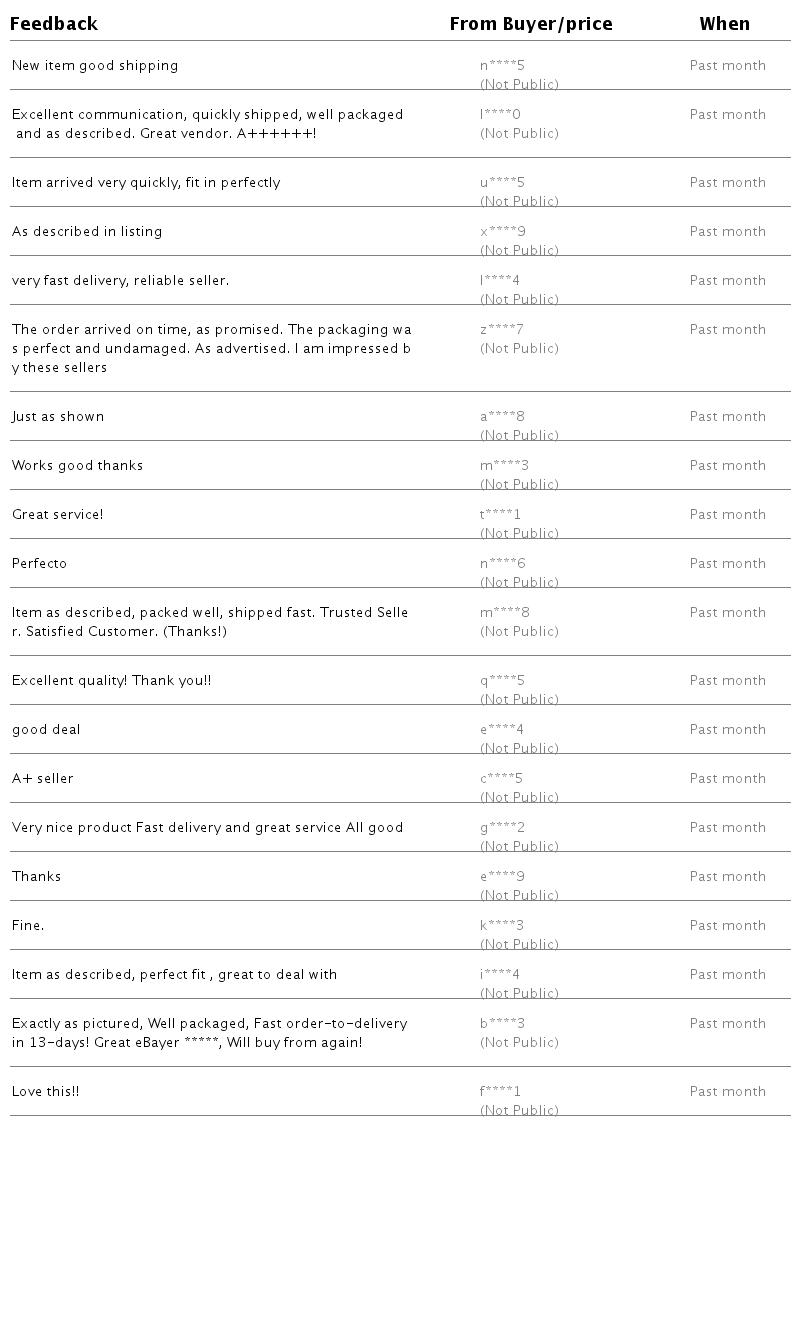Image resolution: width=800 pixels, height=1340 pixels.
Task: Click the From Buyer/price column header
Action: (x=531, y=24)
